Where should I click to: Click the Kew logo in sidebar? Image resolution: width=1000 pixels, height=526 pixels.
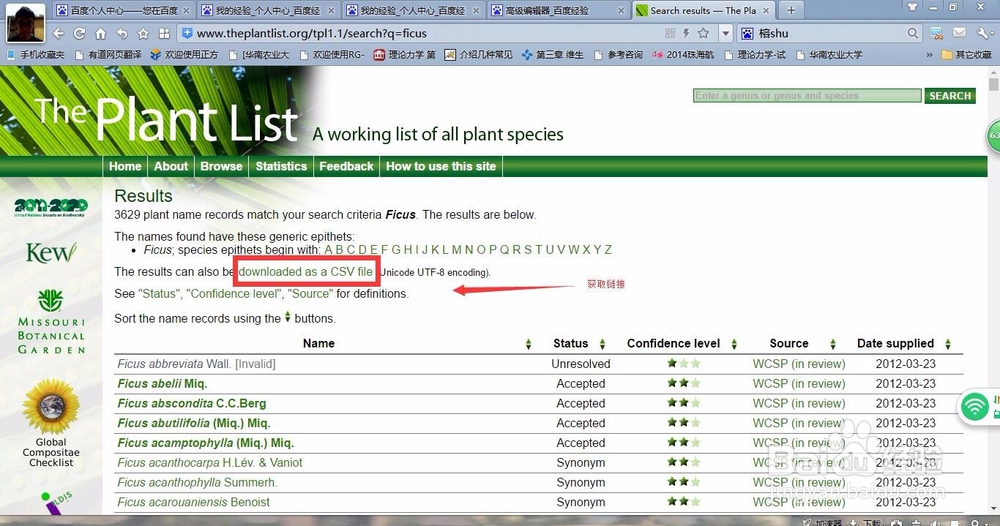(x=51, y=252)
